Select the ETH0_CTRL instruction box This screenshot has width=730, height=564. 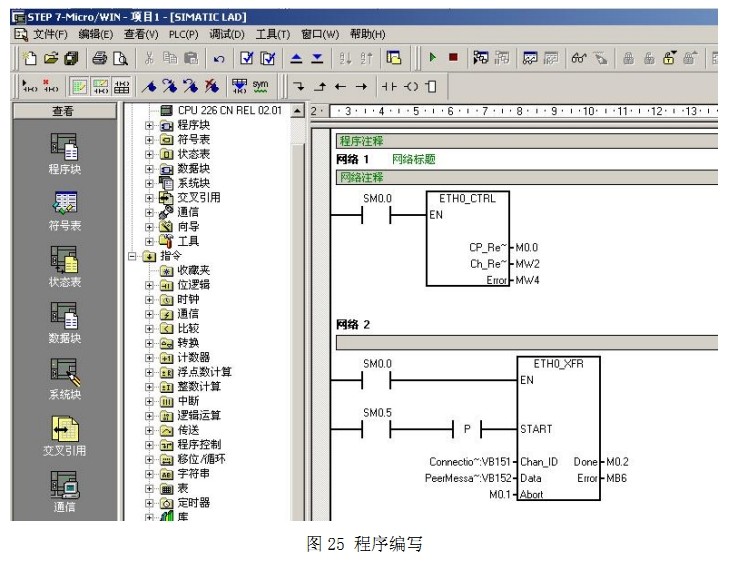coord(467,238)
